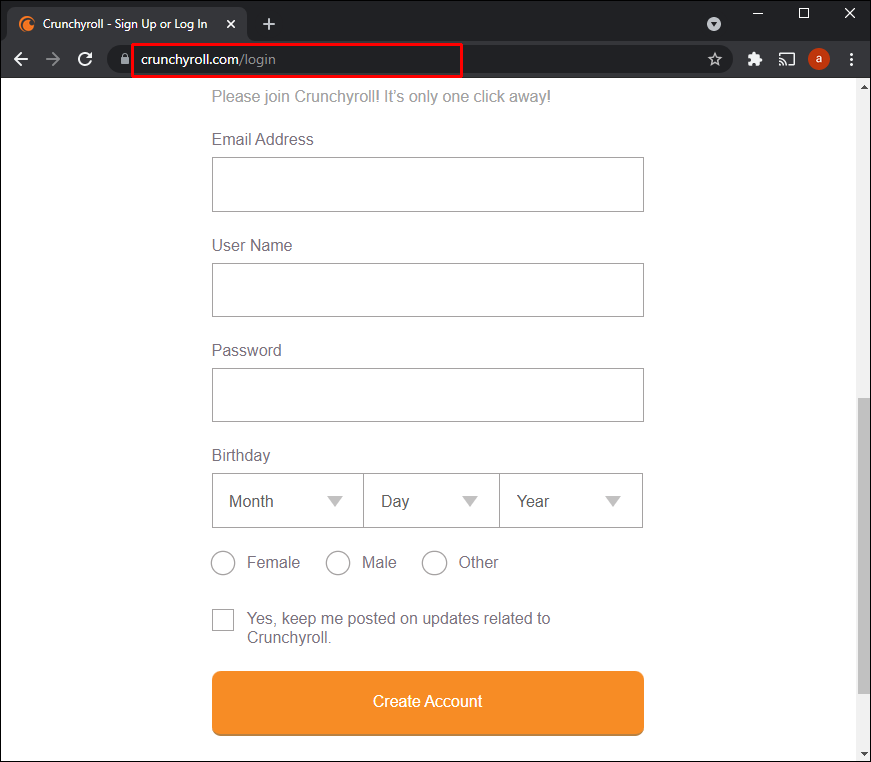Click the page vertical scrollbar thumb
Screen dimensions: 871x762
[863, 545]
